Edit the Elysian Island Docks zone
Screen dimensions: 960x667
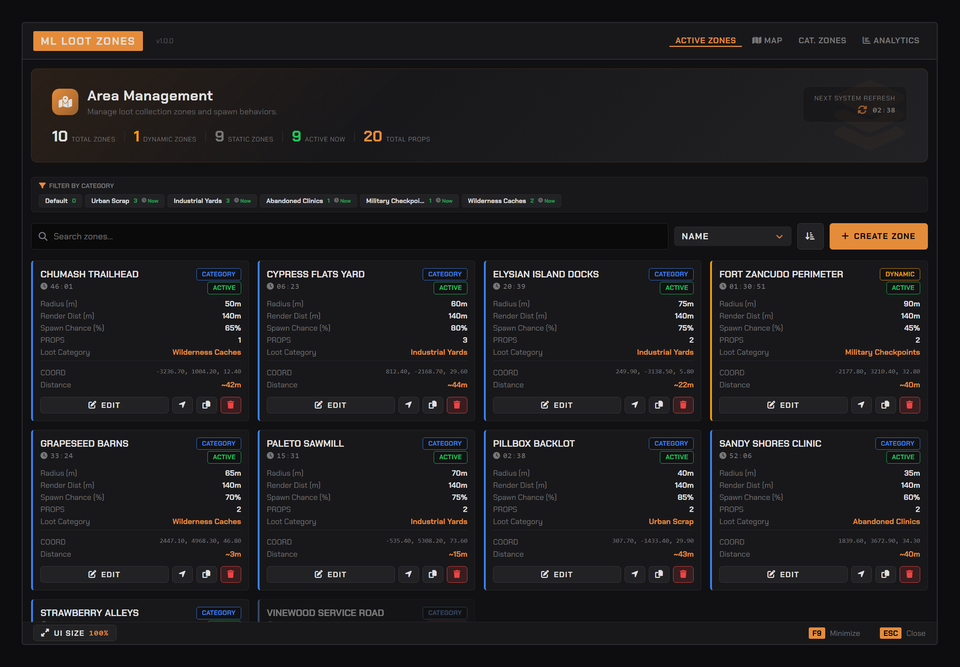coord(557,405)
